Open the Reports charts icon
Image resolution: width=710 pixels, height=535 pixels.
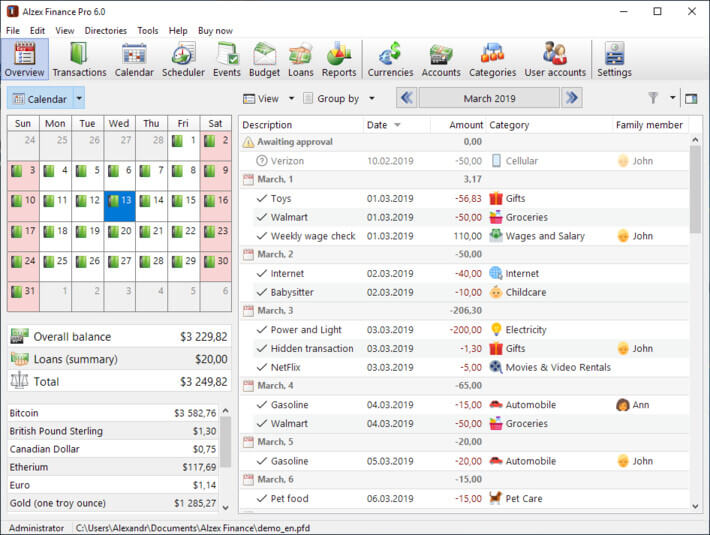[x=339, y=60]
